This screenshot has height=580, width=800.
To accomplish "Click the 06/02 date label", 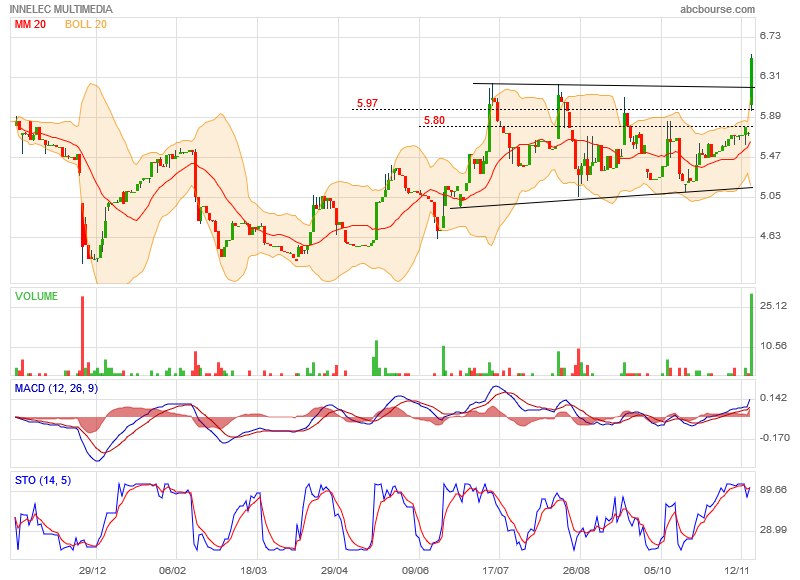I will tap(172, 570).
